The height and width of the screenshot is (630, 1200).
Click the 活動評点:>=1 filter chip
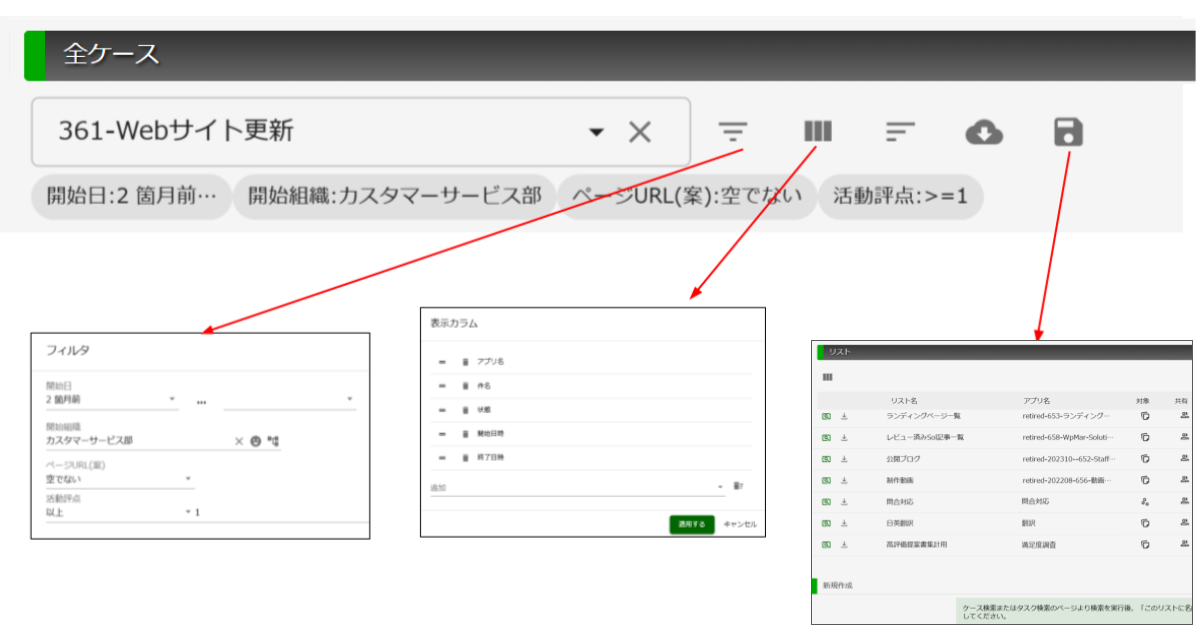click(900, 196)
